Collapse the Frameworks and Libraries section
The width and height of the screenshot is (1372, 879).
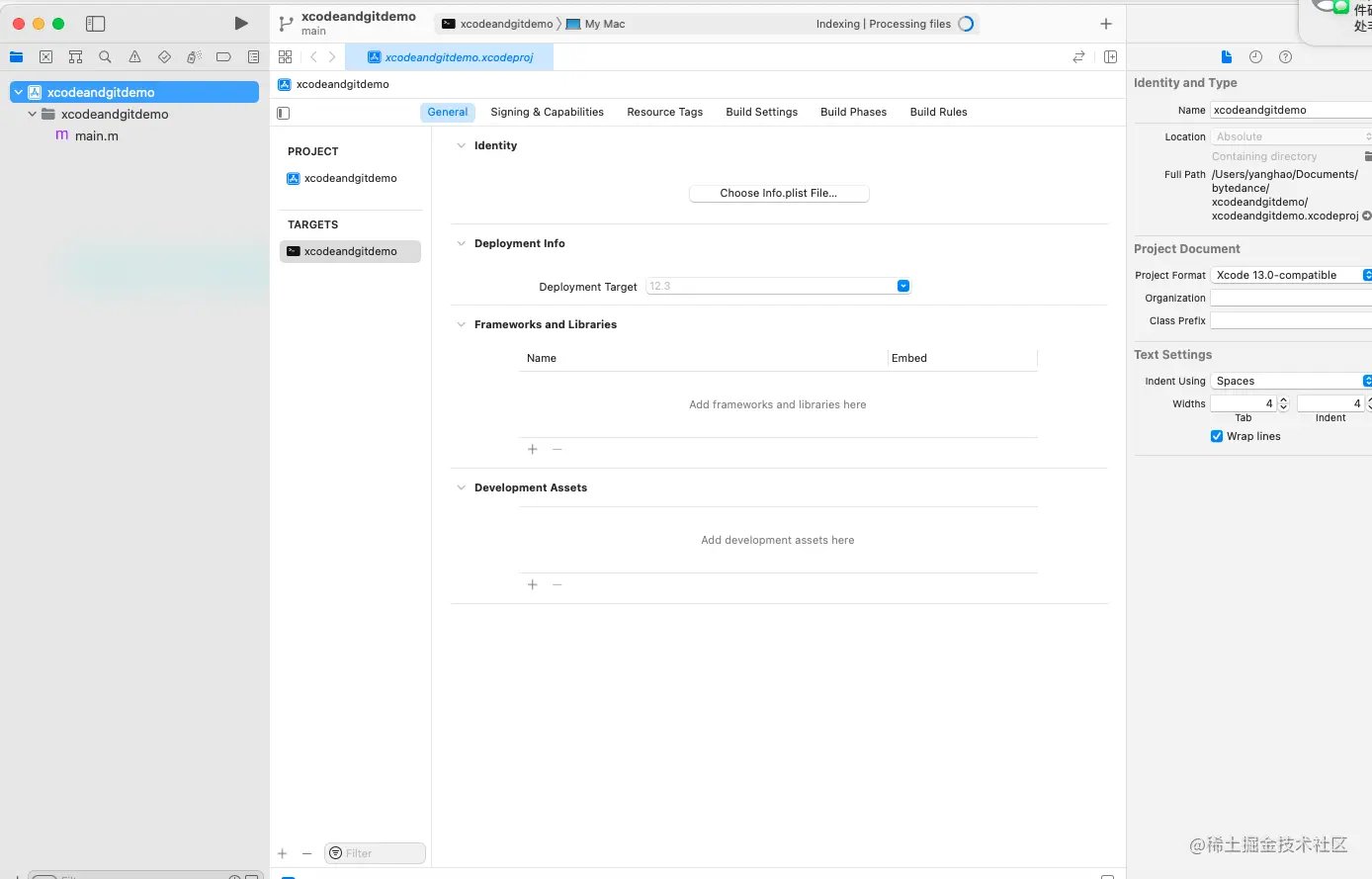[x=461, y=324]
